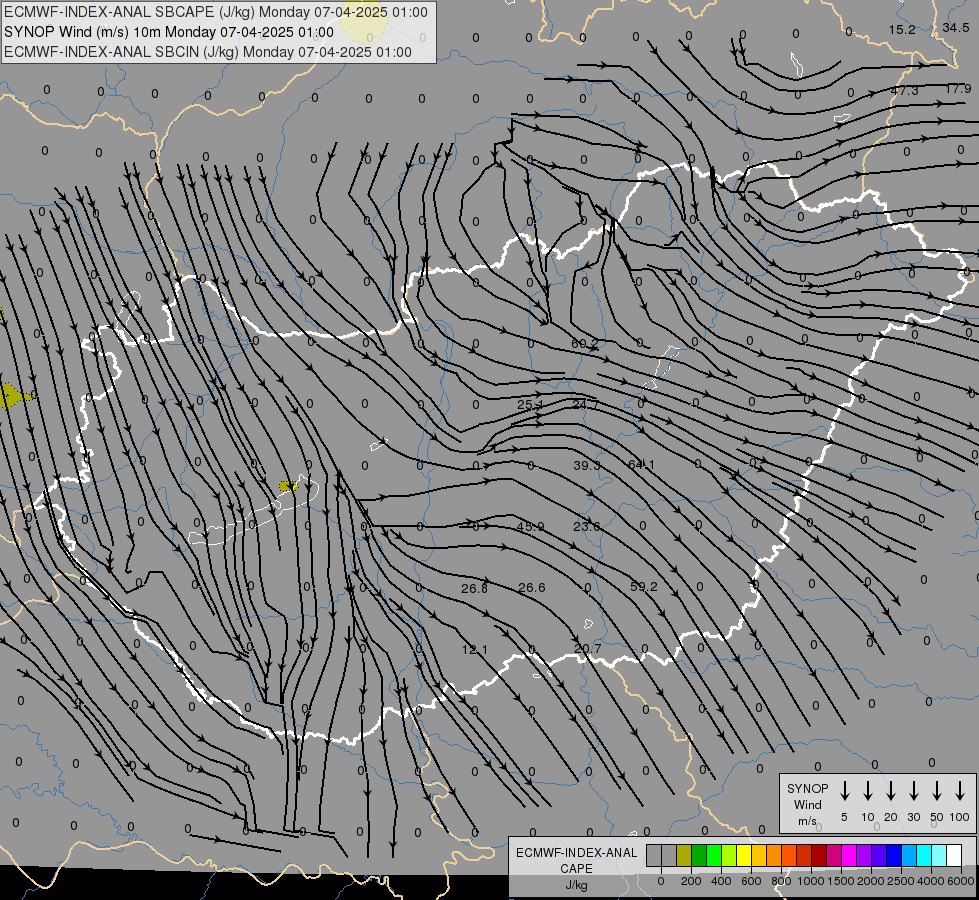Pick the olive swatch in CAPE color scale
Image resolution: width=979 pixels, height=900 pixels.
pos(684,856)
